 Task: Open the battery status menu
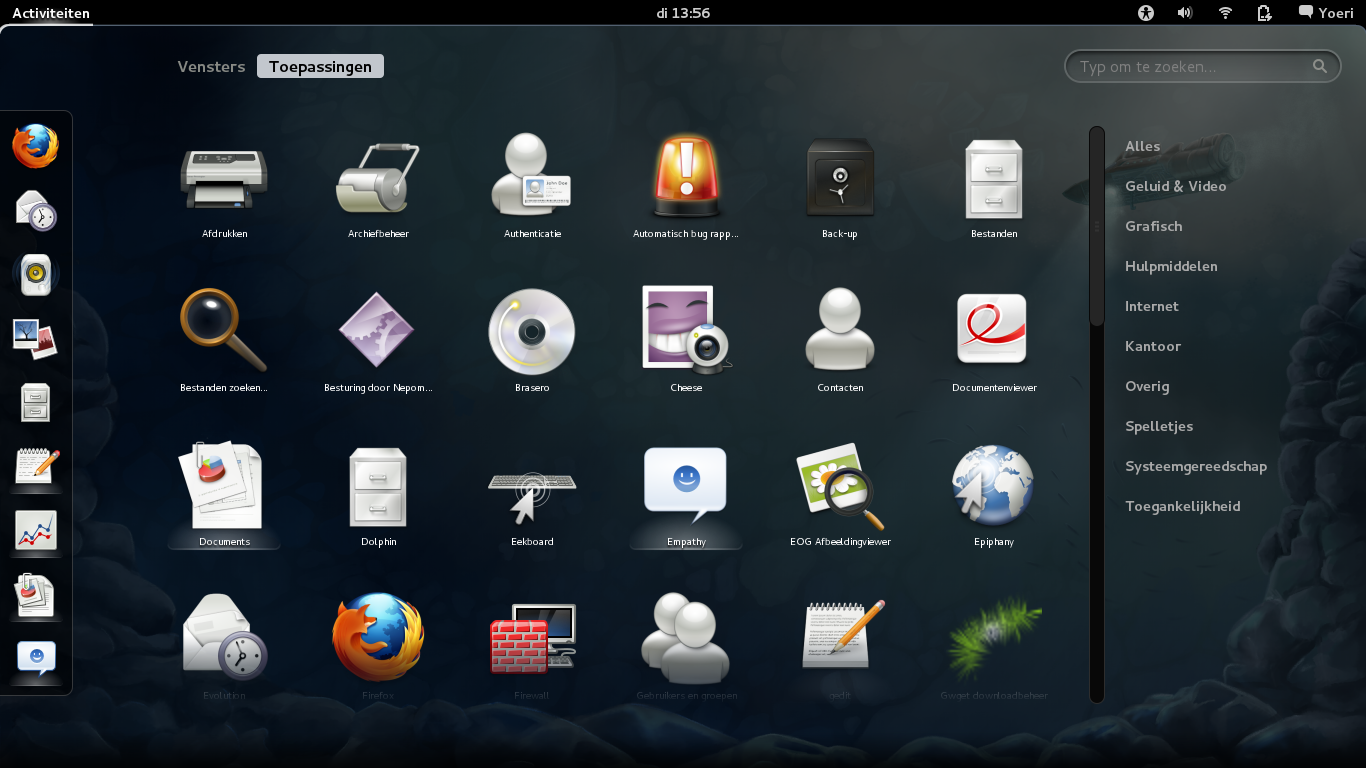pyautogui.click(x=1264, y=13)
